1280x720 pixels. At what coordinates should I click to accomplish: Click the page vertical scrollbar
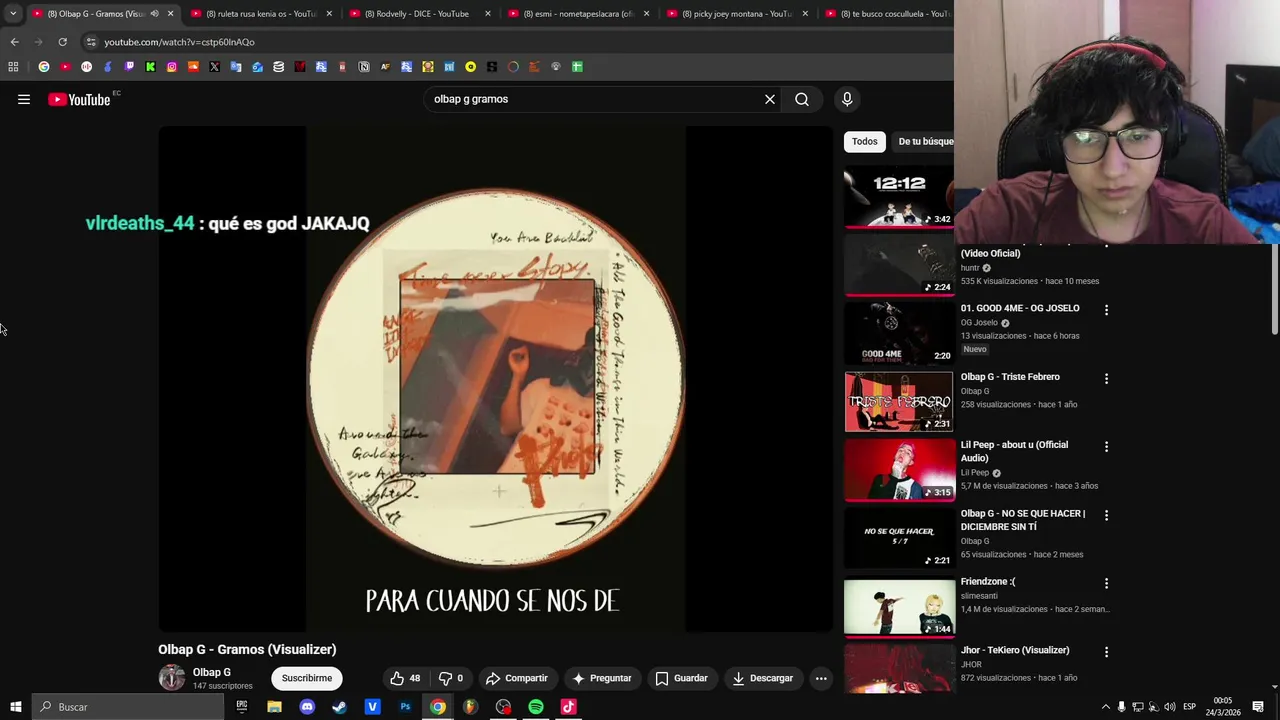click(x=1274, y=290)
